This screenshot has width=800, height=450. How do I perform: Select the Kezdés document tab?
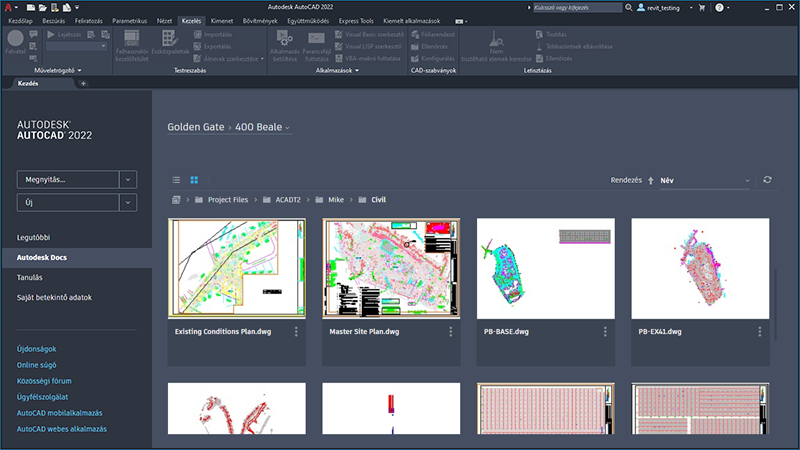[x=28, y=83]
